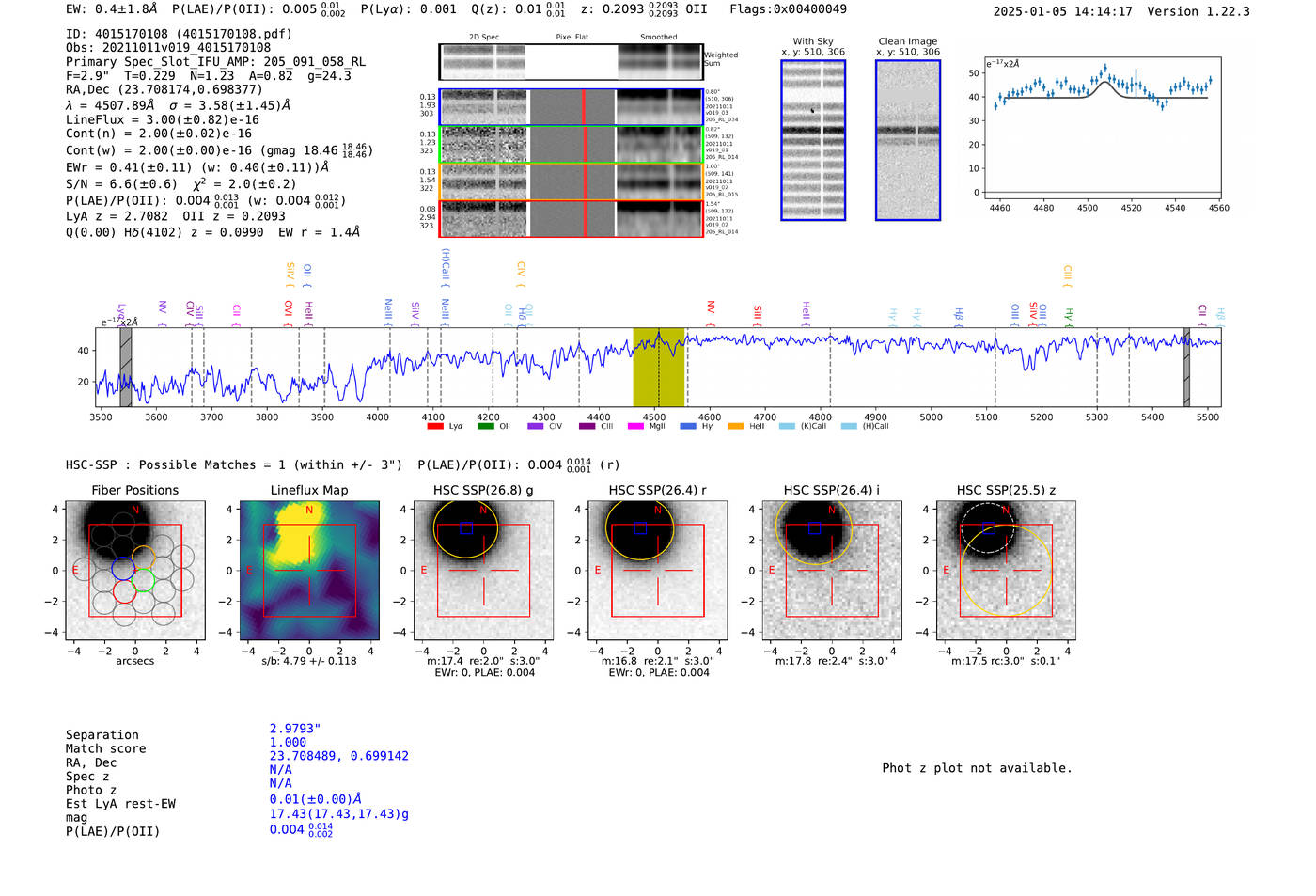The height and width of the screenshot is (896, 1316).
Task: Select the Q(0.00) Hδ(4102) line
Action: 212,232
